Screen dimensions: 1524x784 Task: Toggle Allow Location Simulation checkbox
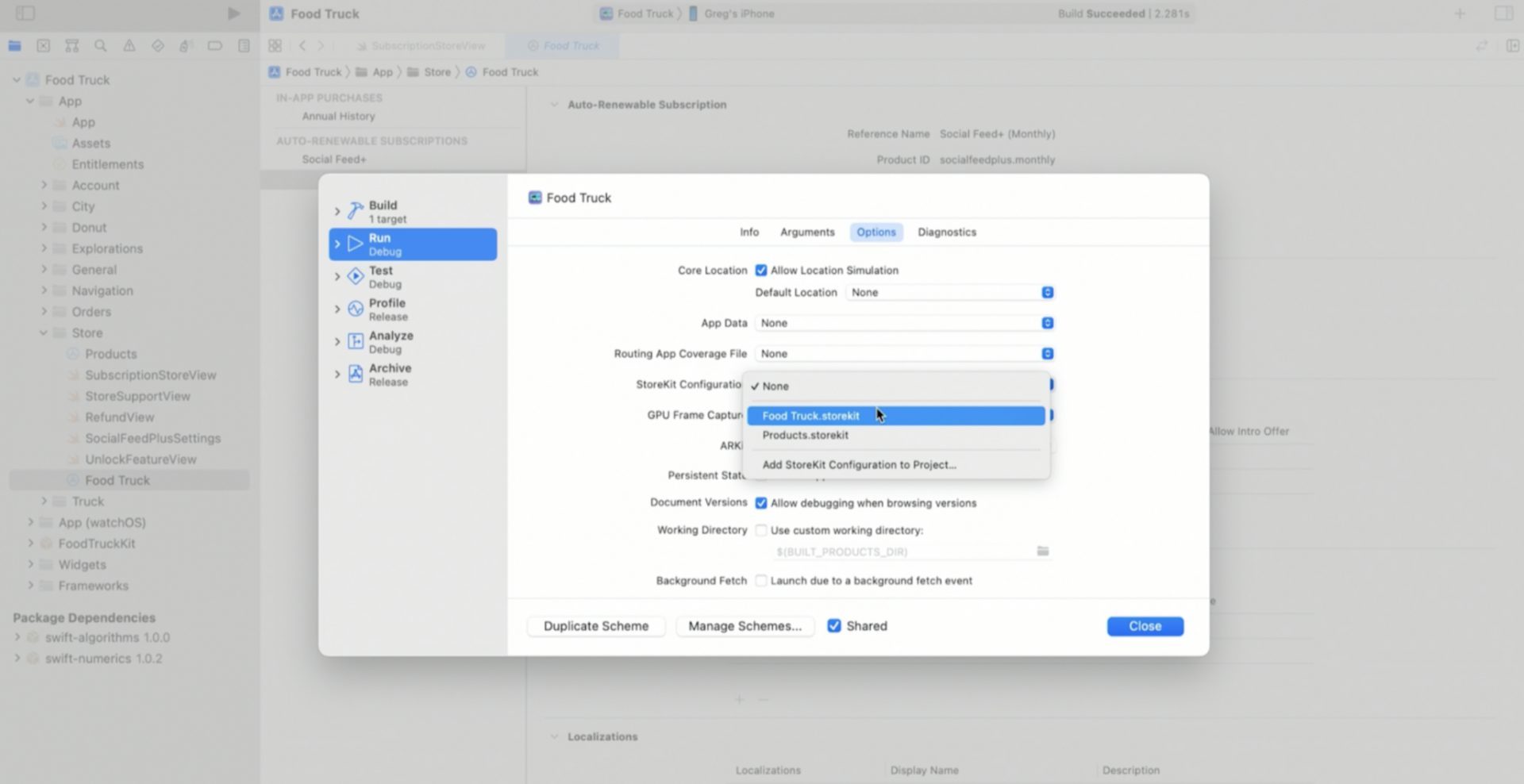click(x=761, y=271)
